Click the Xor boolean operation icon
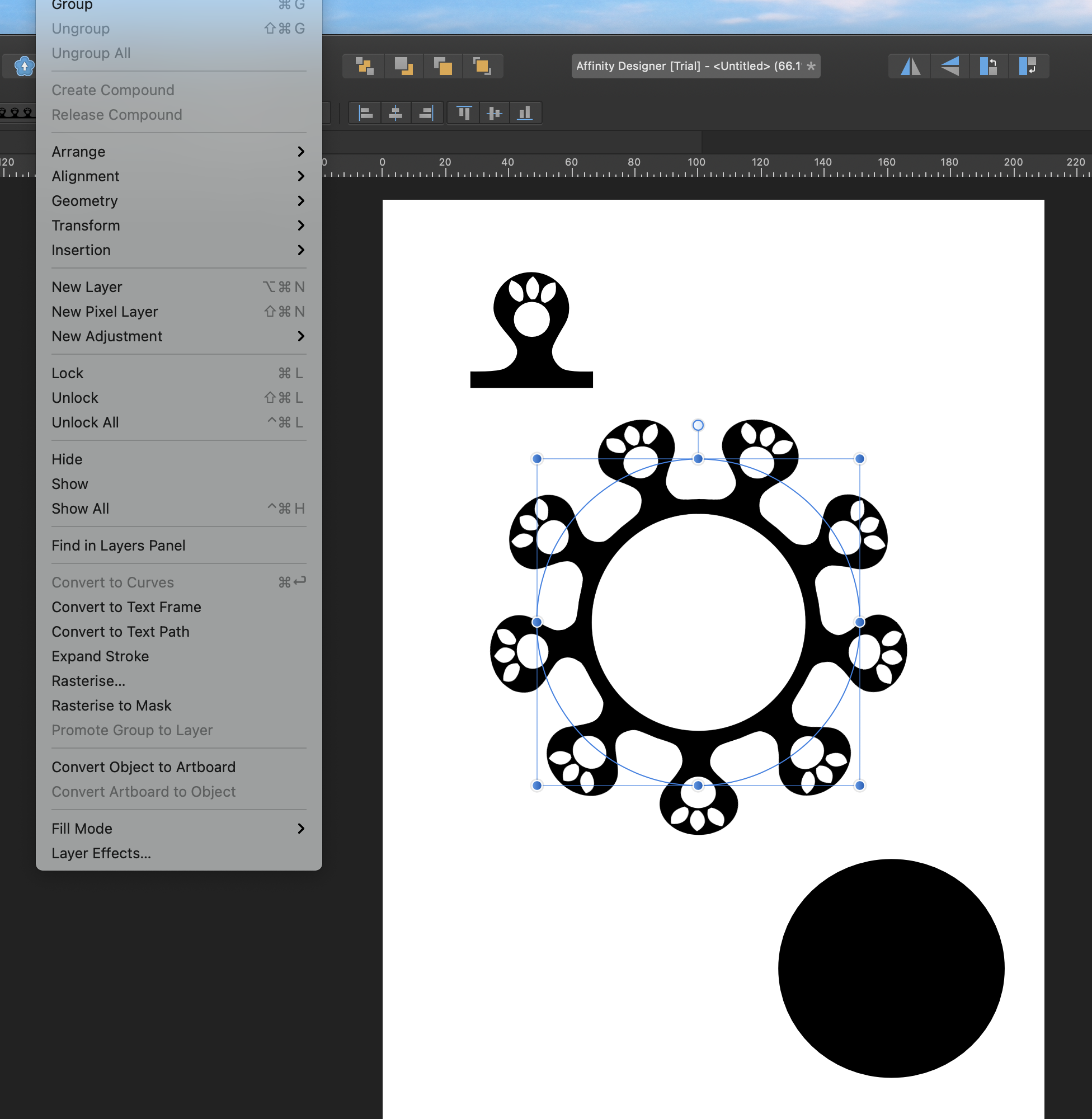1092x1119 pixels. click(x=482, y=66)
